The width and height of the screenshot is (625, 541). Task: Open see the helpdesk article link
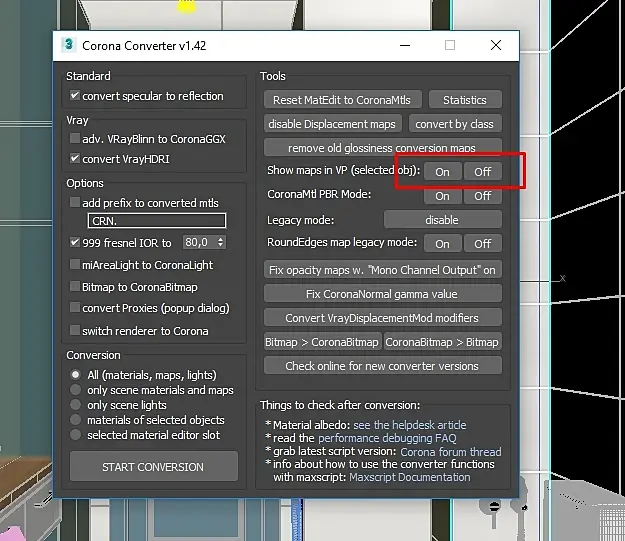point(410,425)
